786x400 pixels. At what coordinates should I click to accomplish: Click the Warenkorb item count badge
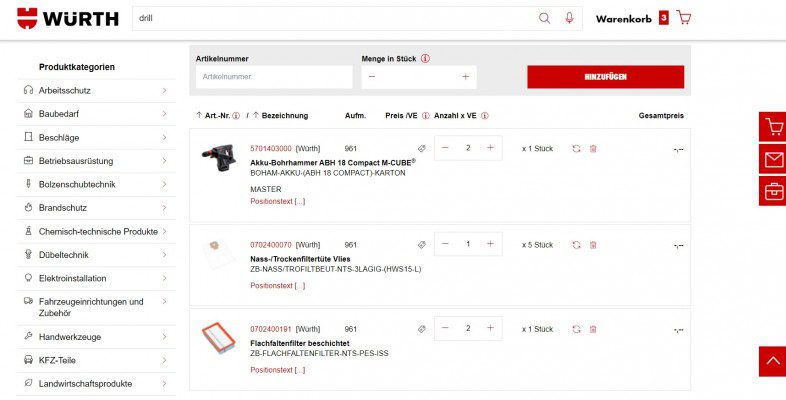(664, 18)
